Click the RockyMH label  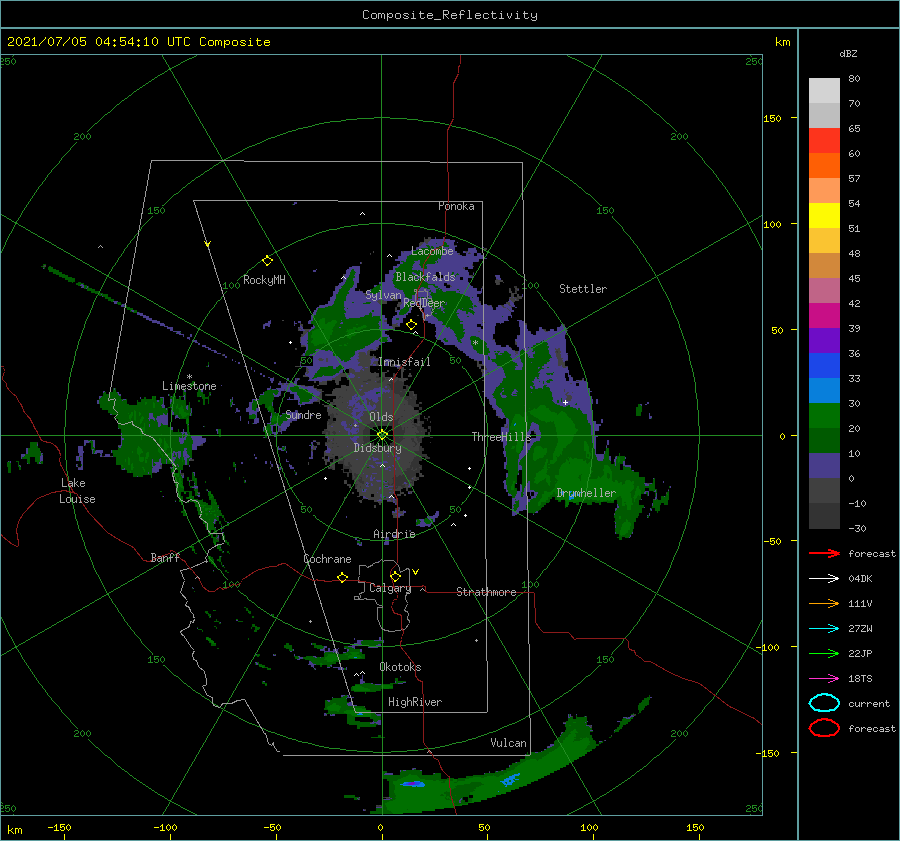click(x=264, y=280)
